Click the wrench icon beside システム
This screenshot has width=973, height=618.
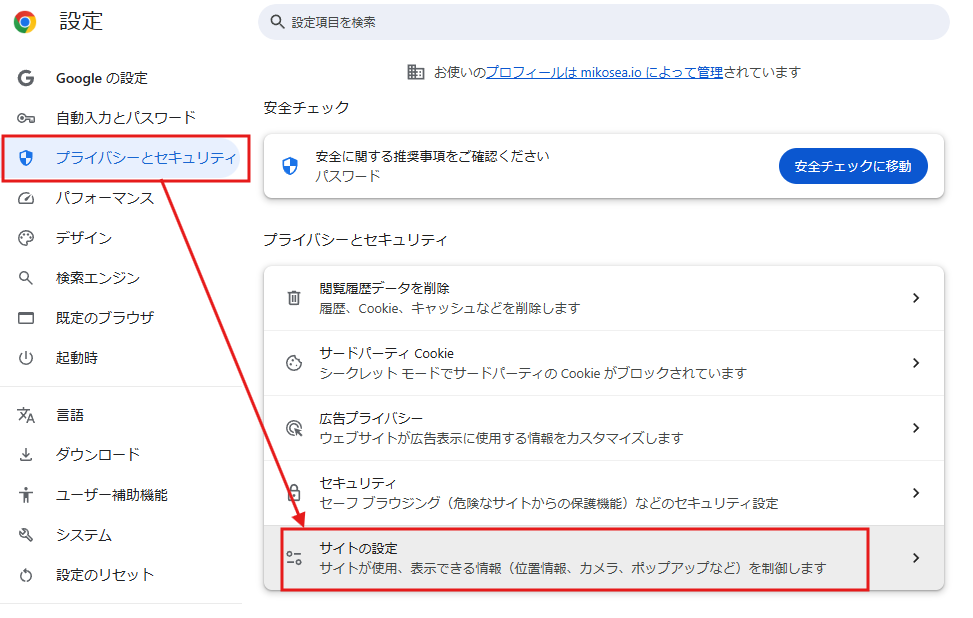(25, 535)
